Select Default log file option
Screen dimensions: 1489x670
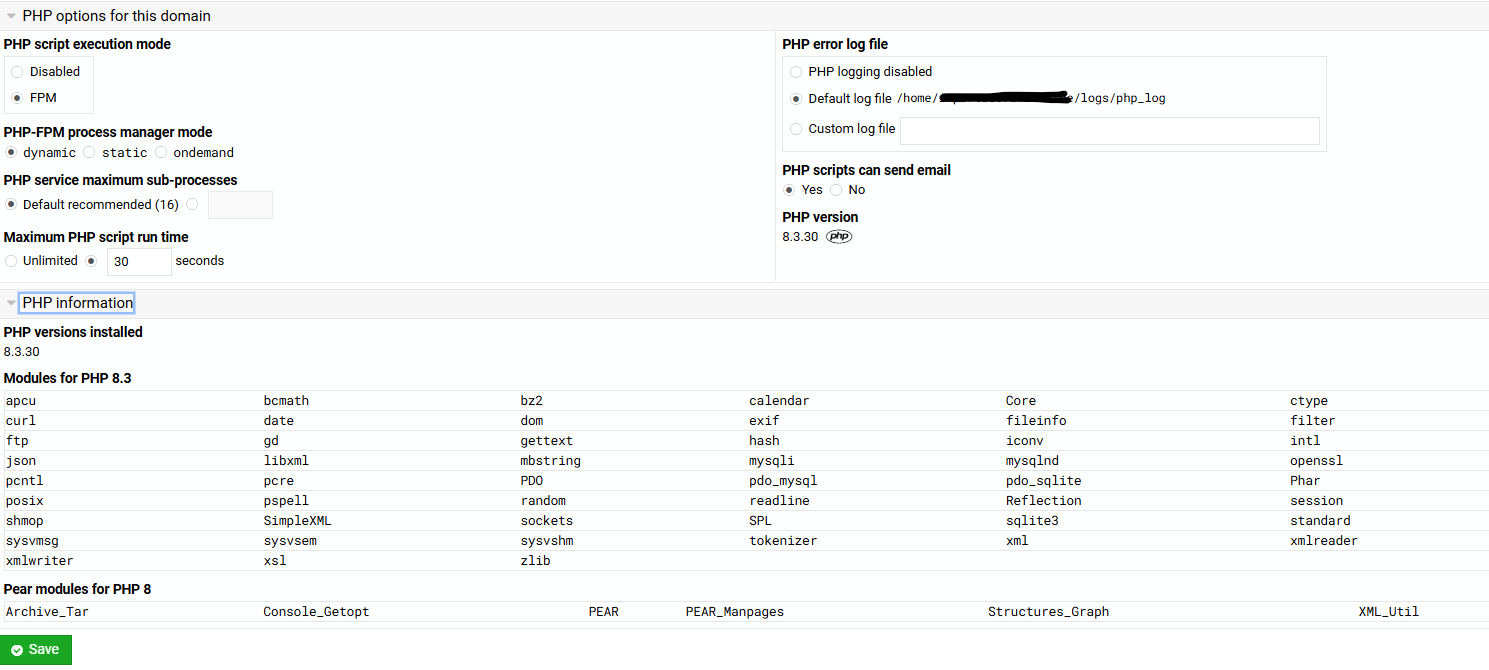coord(796,99)
